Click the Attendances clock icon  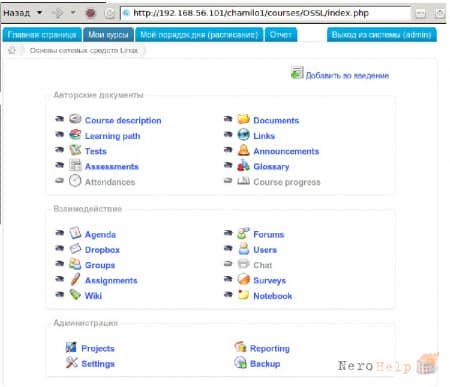point(75,181)
